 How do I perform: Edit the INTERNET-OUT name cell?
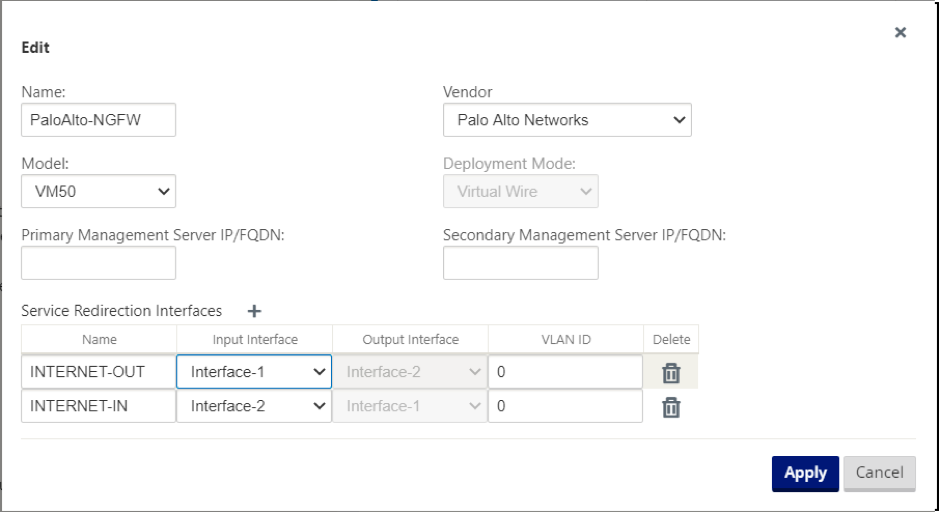(98, 372)
